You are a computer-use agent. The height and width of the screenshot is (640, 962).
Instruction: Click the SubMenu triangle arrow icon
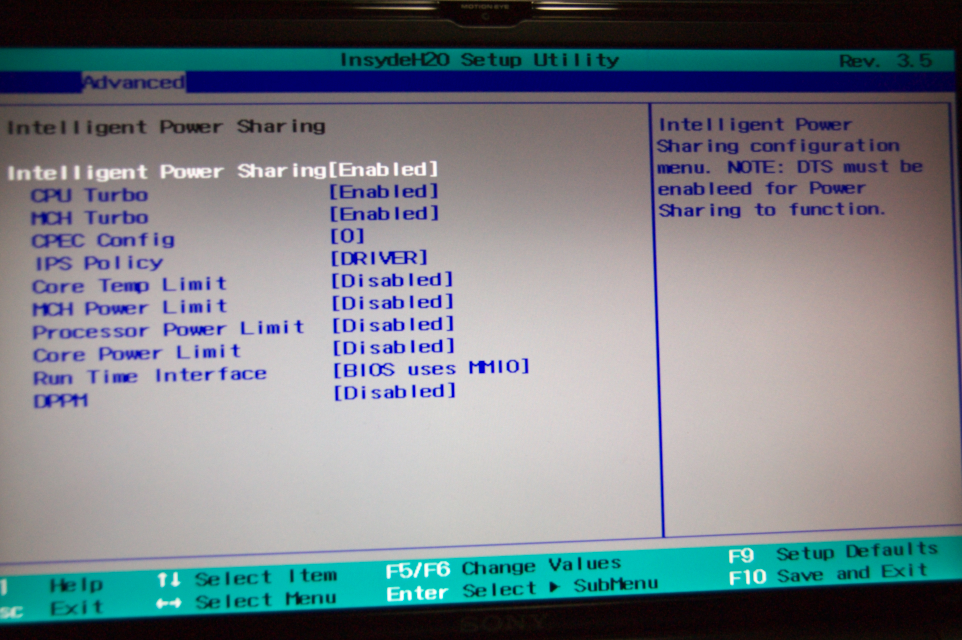[x=555, y=587]
